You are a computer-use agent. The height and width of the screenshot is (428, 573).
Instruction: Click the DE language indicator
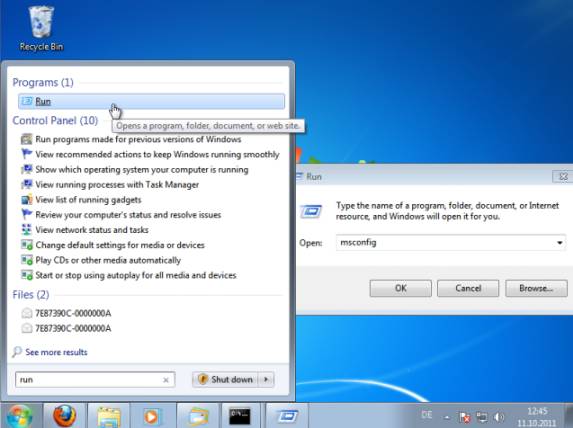click(x=426, y=414)
